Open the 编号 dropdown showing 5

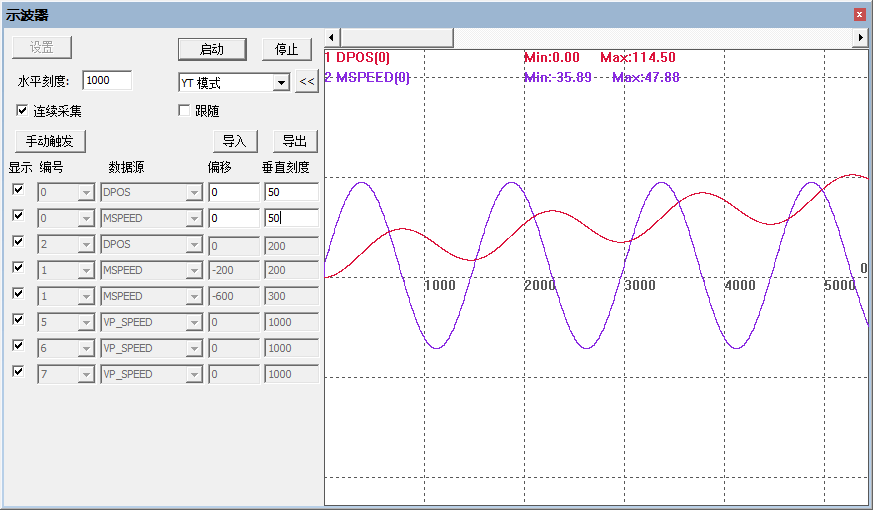[86, 322]
